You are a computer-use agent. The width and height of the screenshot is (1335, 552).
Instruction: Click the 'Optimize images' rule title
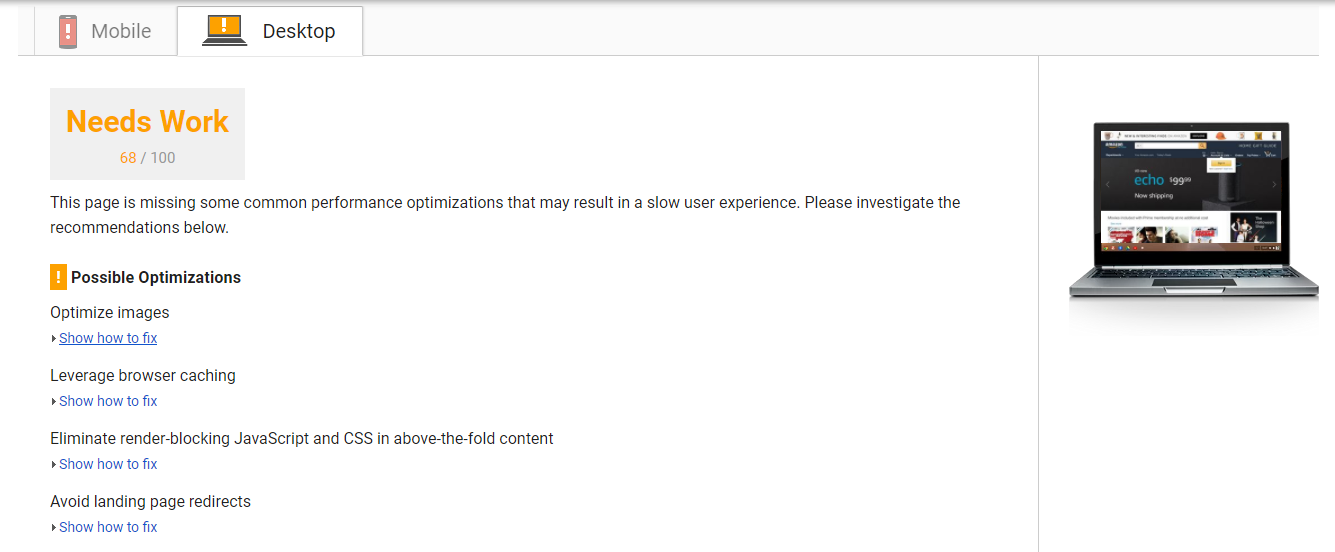tap(110, 312)
